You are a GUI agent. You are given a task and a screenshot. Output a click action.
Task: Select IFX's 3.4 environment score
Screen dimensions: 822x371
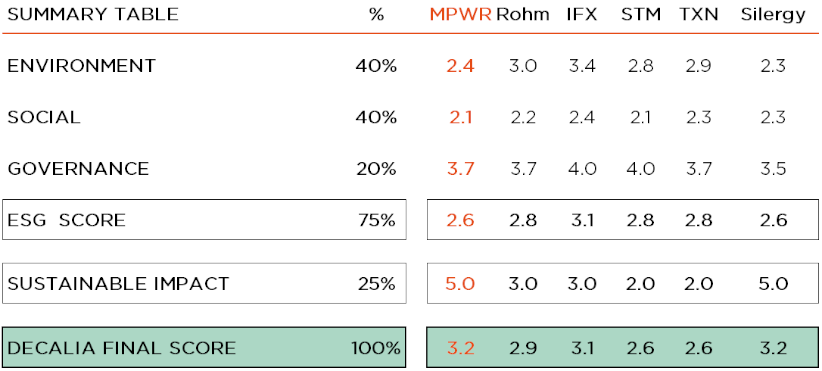pyautogui.click(x=582, y=66)
